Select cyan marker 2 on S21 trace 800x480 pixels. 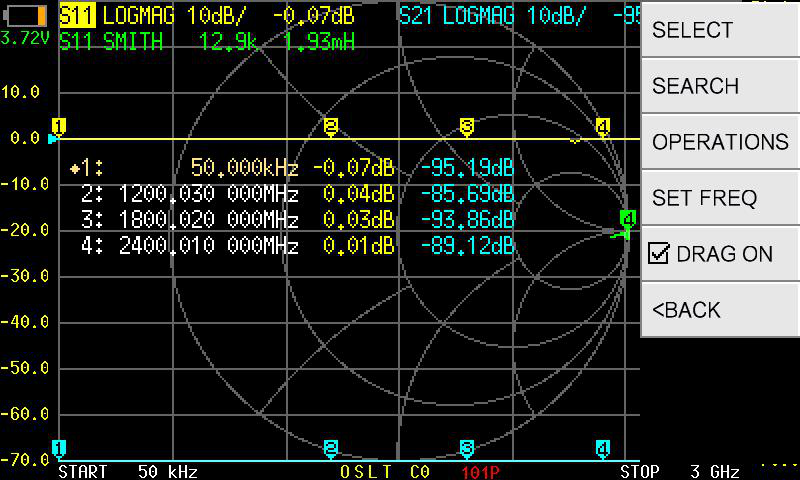click(331, 449)
